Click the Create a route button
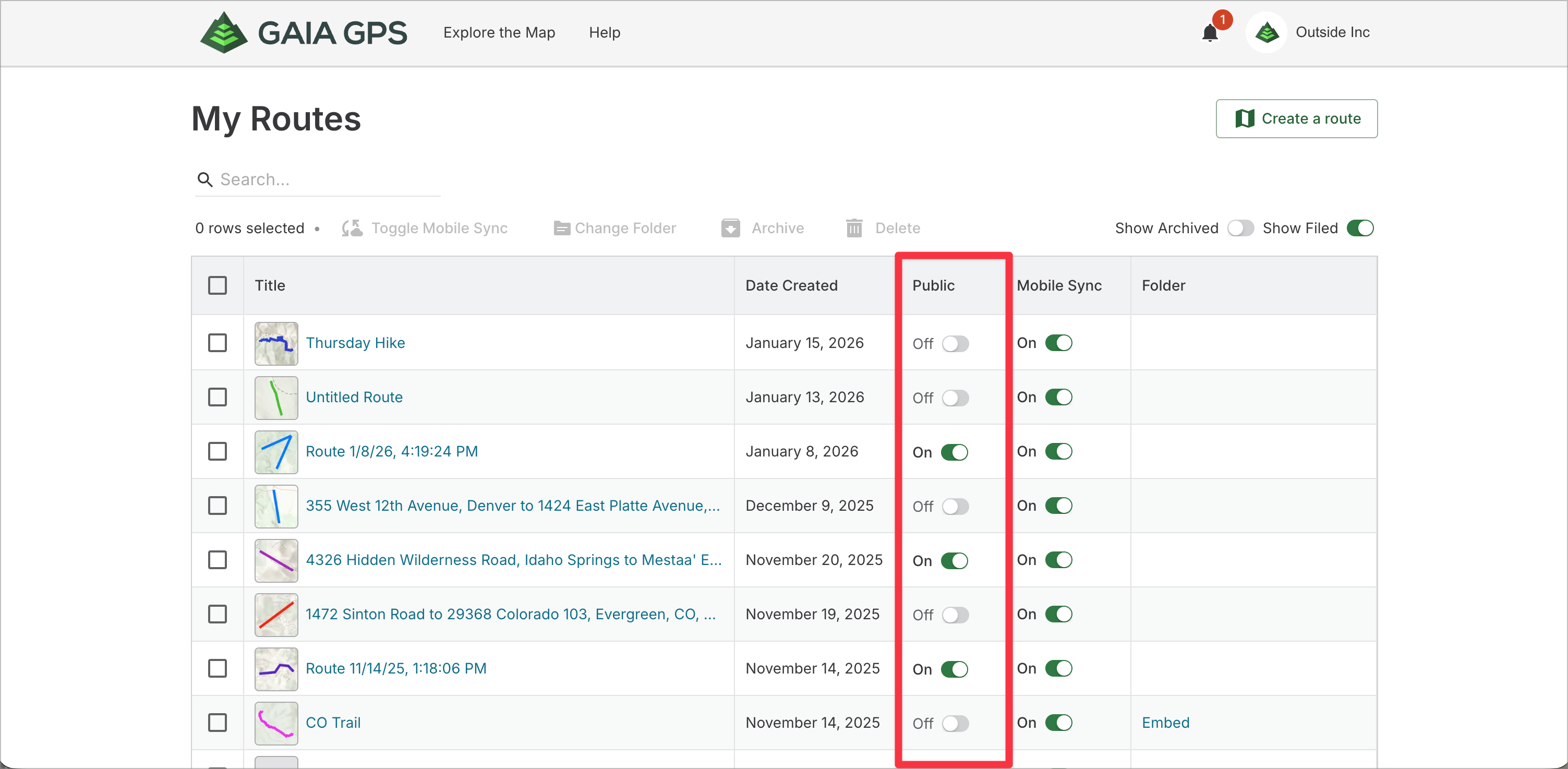Image resolution: width=1568 pixels, height=769 pixels. point(1297,119)
